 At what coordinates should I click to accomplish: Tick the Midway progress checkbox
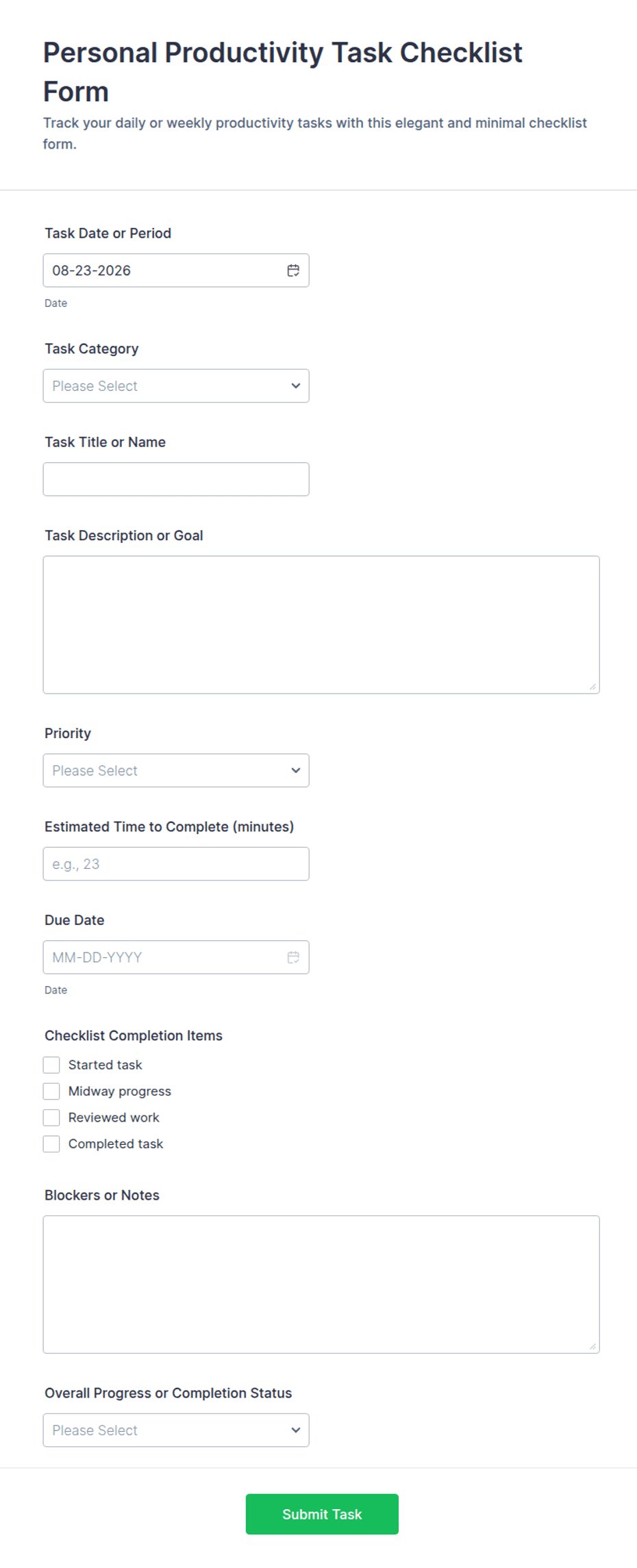[x=51, y=1091]
